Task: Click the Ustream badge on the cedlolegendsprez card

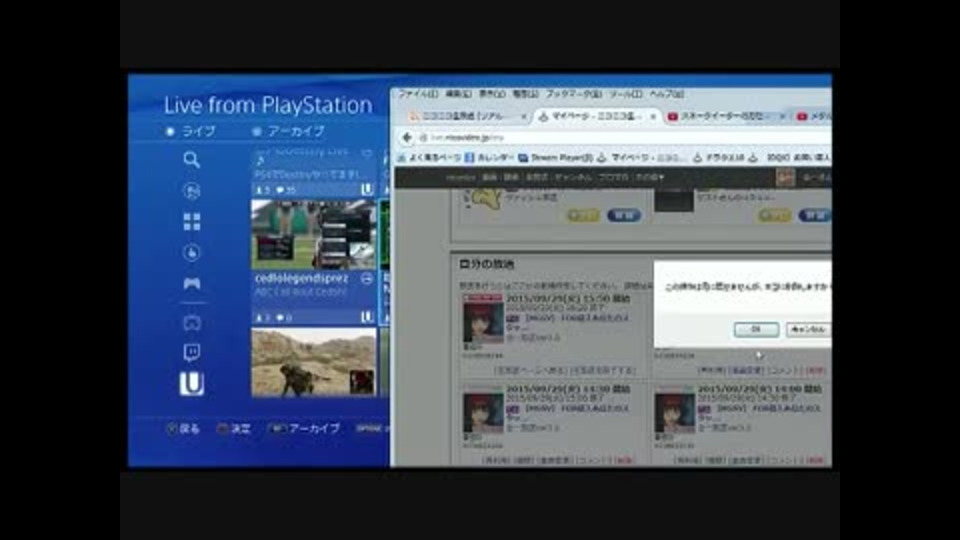Action: [x=367, y=317]
